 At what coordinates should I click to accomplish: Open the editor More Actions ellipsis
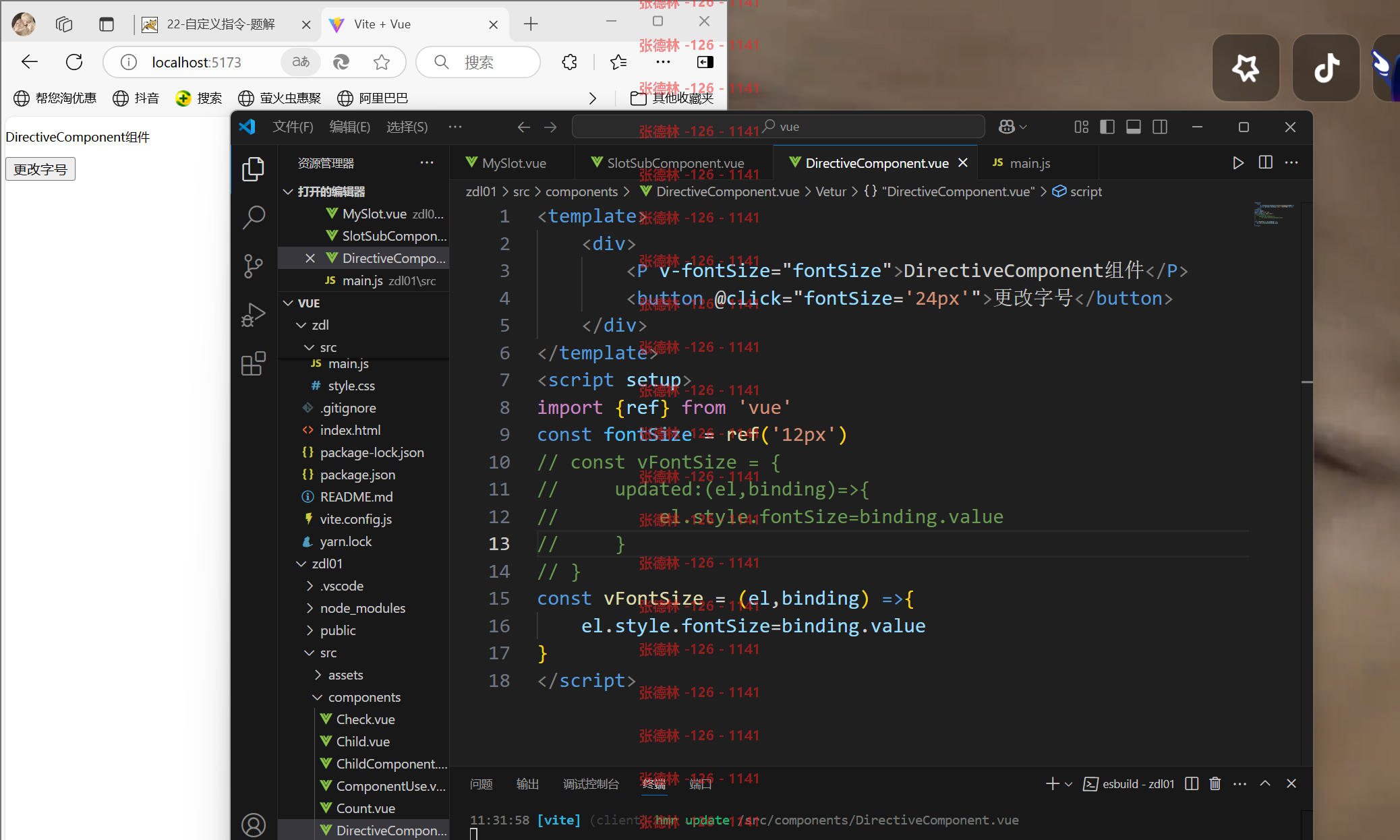(x=1291, y=162)
